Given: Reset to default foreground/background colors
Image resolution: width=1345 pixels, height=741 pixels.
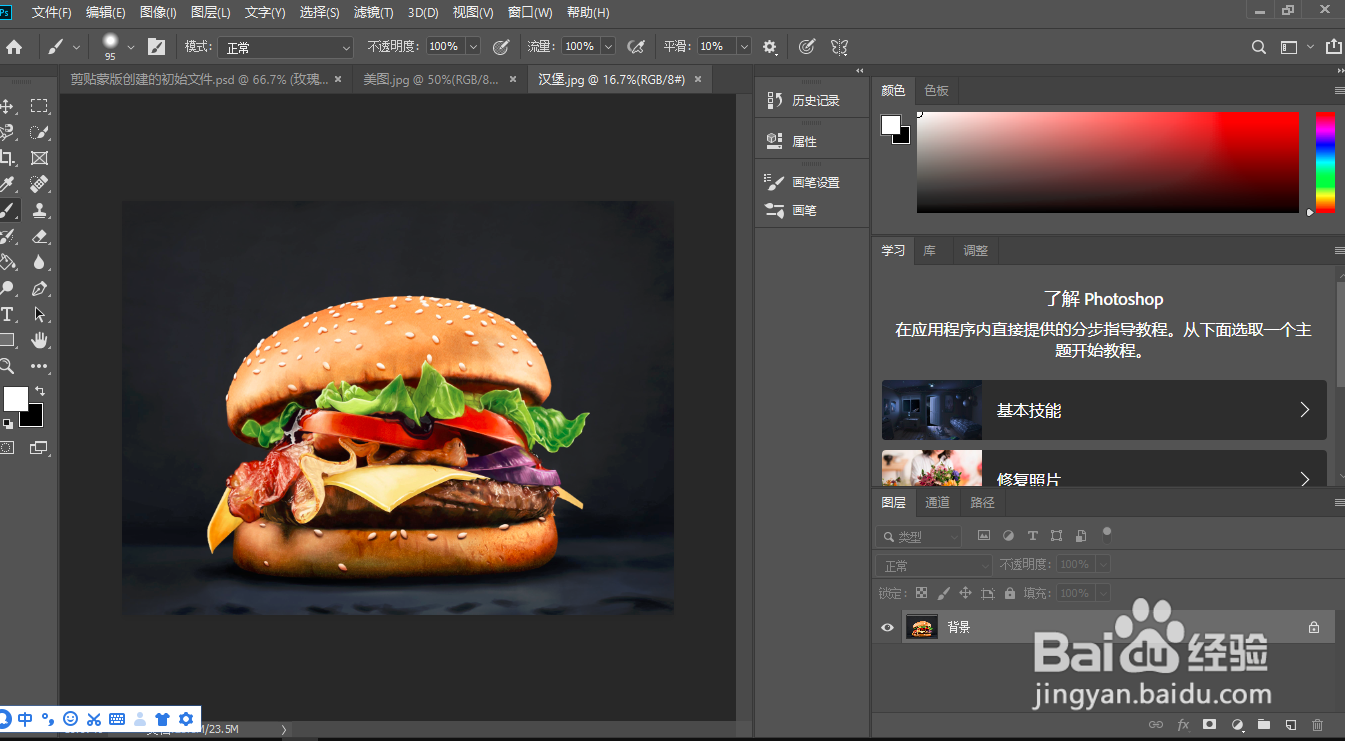Looking at the screenshot, I should click(x=8, y=424).
